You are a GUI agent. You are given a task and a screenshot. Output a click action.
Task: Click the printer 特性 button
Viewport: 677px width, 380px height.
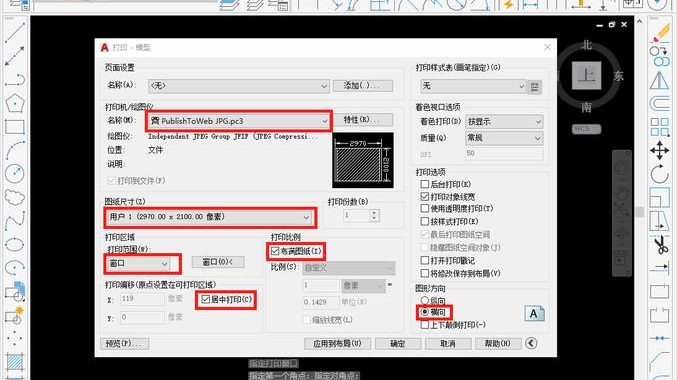click(363, 120)
